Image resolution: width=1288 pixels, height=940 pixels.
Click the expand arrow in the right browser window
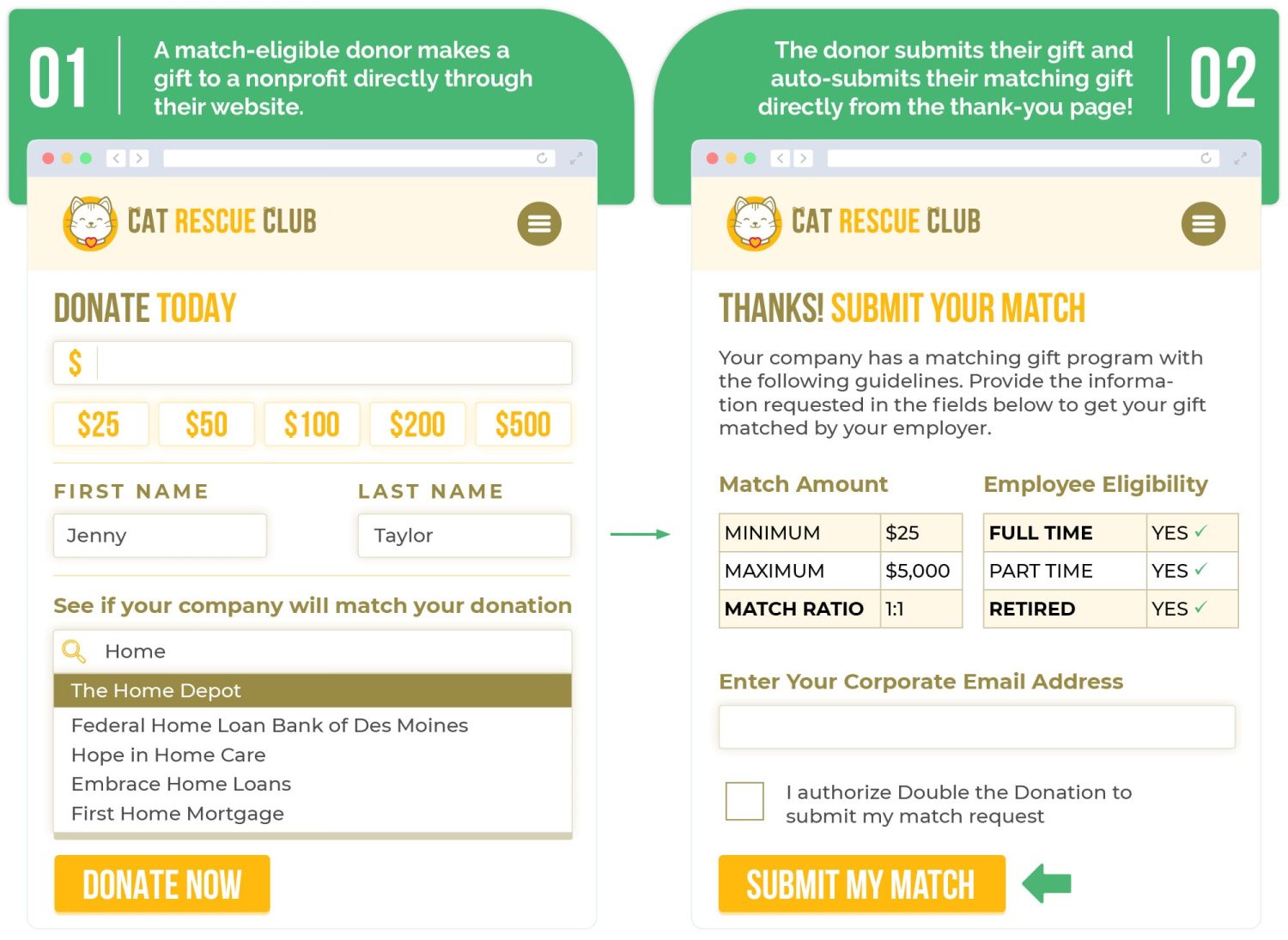coord(1240,158)
